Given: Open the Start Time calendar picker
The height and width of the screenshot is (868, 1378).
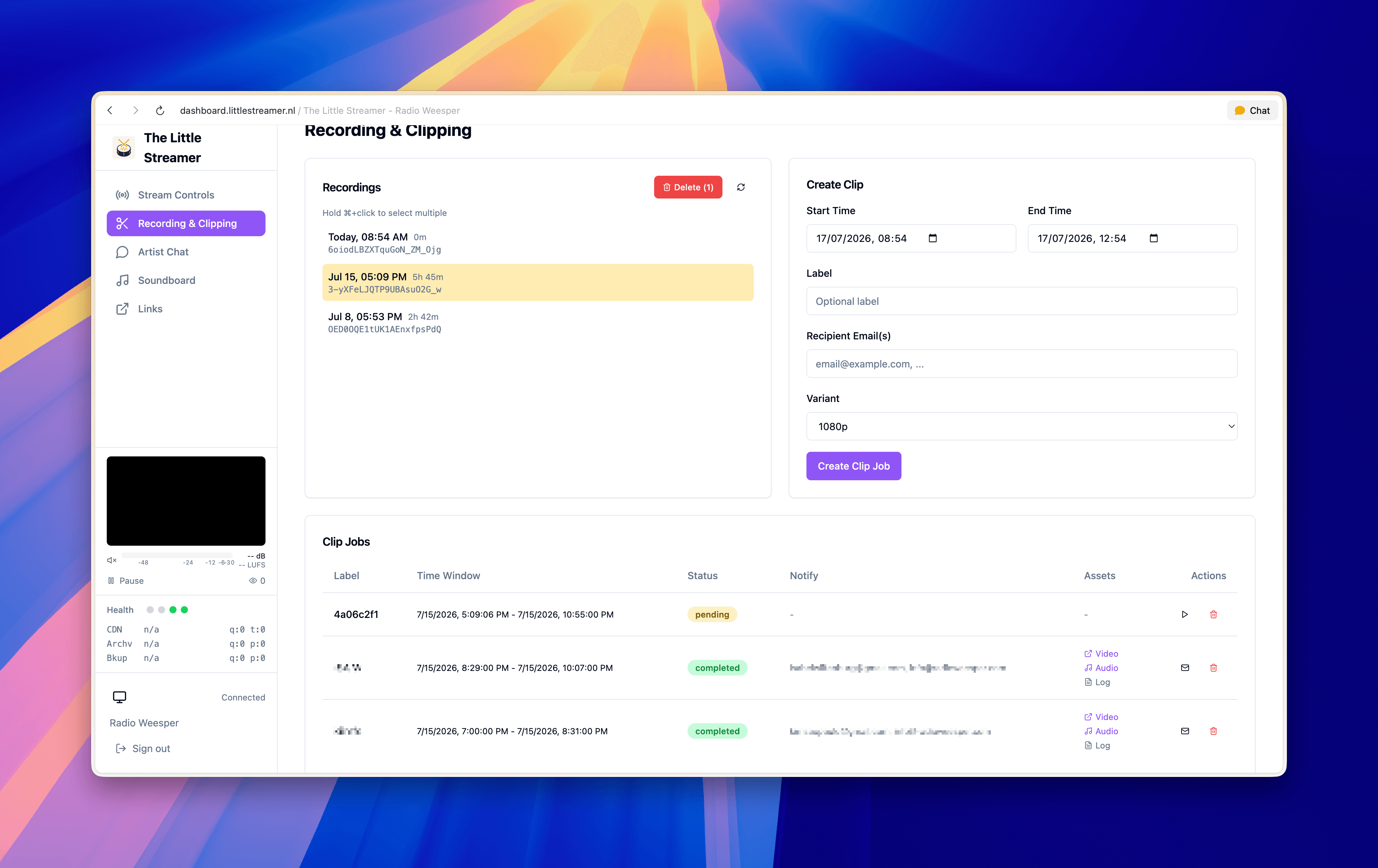Looking at the screenshot, I should [x=933, y=238].
